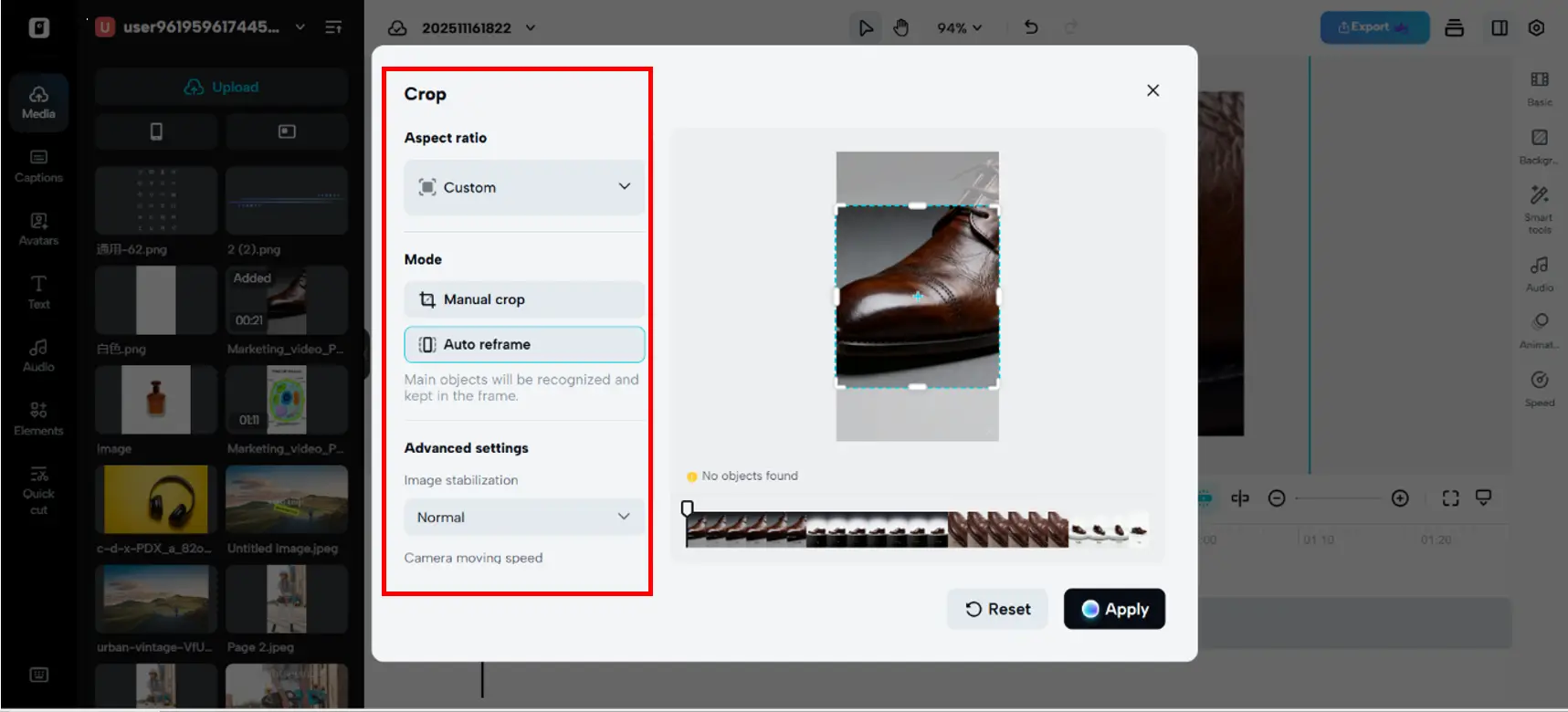This screenshot has height=712, width=1568.
Task: Click the keyboard shortcuts icon at sidebar bottom
Action: 38,675
